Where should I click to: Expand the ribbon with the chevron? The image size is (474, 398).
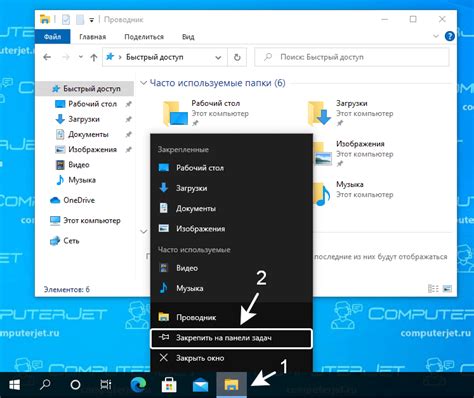(x=435, y=36)
